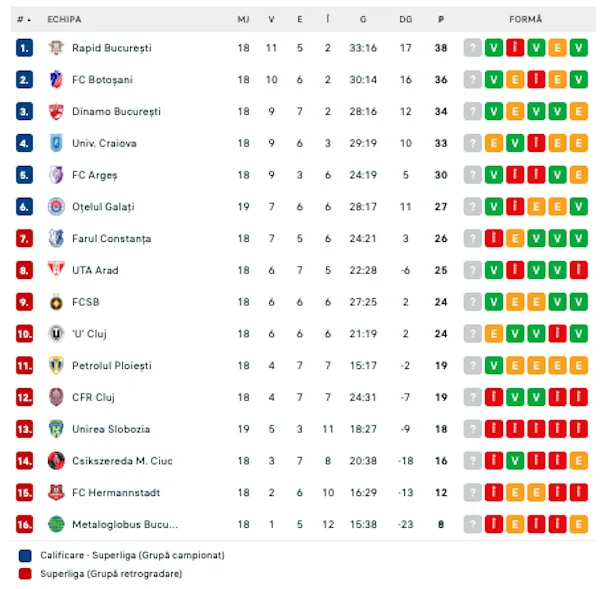Click the FORMĂ column header

tap(525, 19)
